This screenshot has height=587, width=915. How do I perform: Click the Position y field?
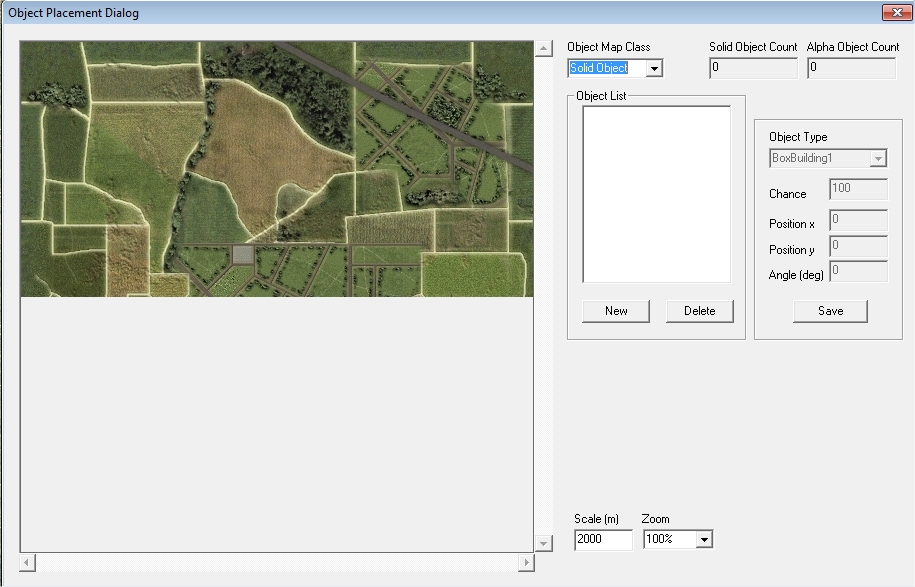pyautogui.click(x=858, y=246)
